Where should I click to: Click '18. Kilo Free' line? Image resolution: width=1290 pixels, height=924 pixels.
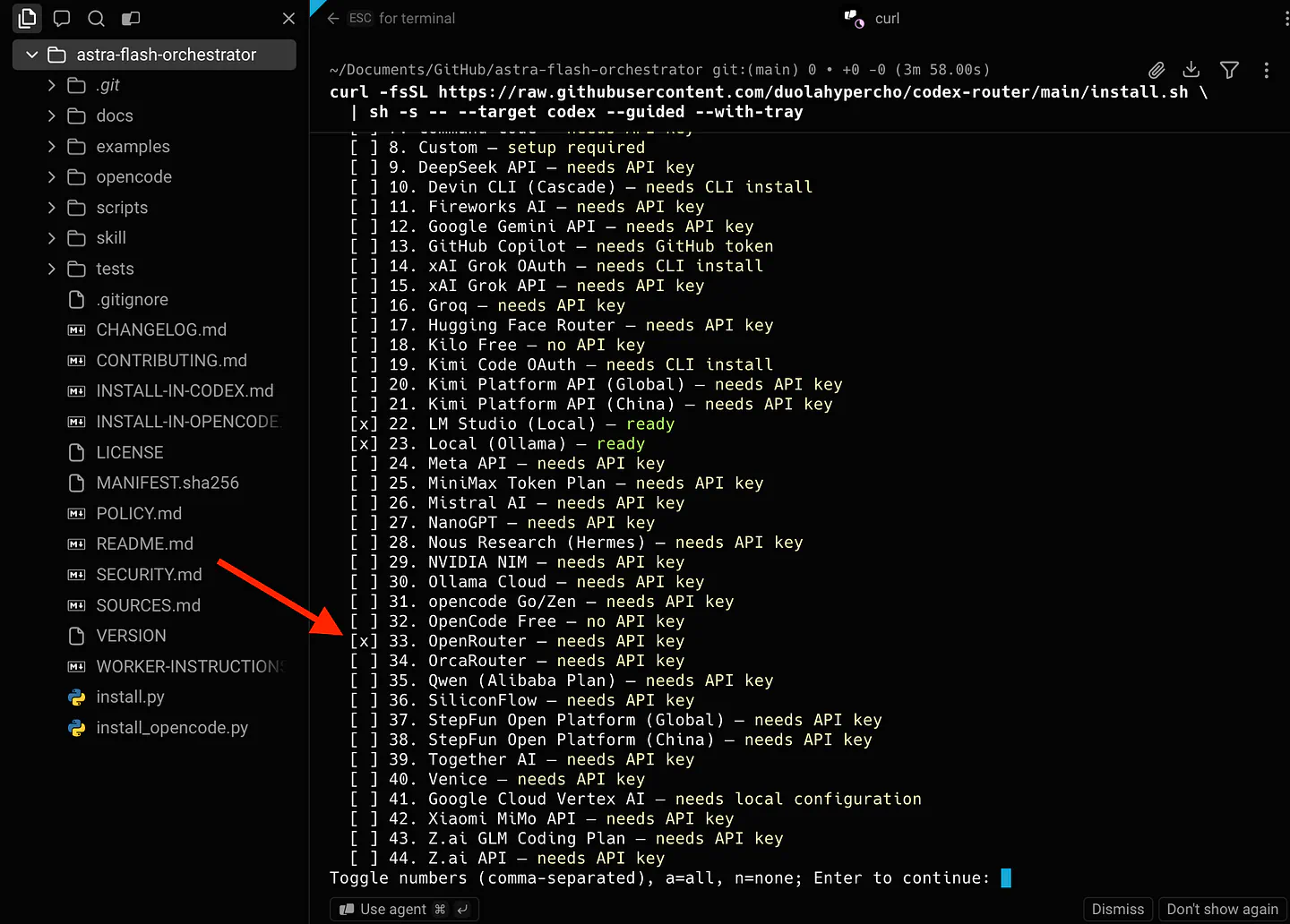click(x=497, y=346)
